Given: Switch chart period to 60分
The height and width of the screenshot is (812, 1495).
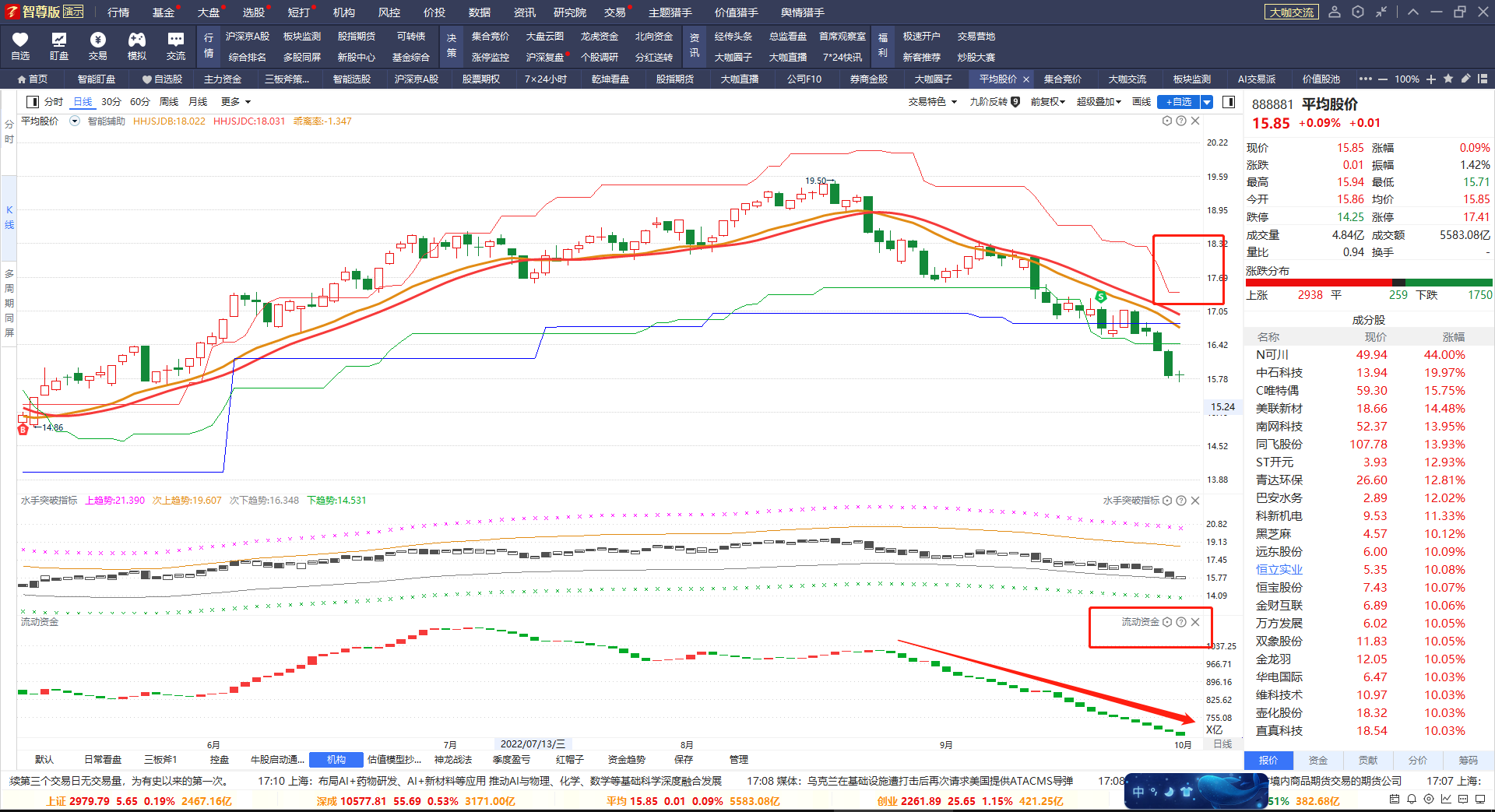Looking at the screenshot, I should (x=140, y=102).
